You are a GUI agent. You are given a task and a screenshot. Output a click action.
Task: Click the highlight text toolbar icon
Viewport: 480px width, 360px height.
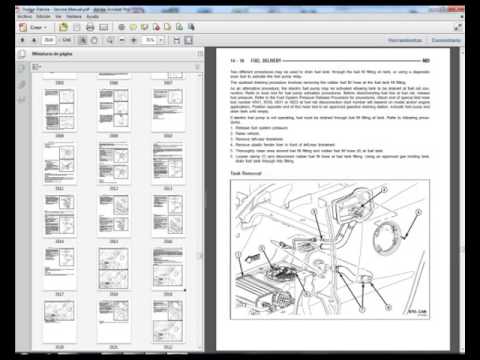tap(144, 27)
